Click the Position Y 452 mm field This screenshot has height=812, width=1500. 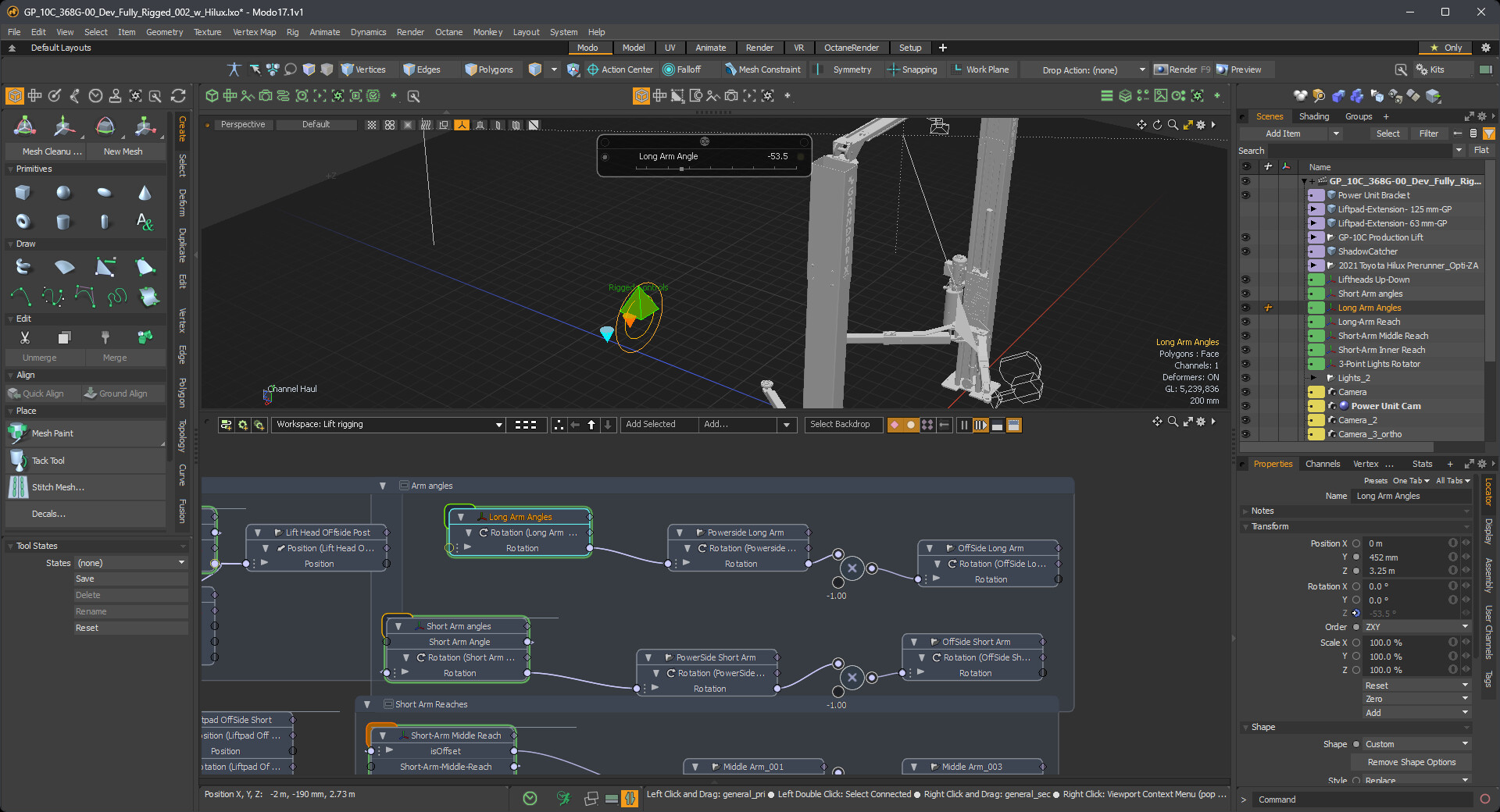pos(1406,557)
